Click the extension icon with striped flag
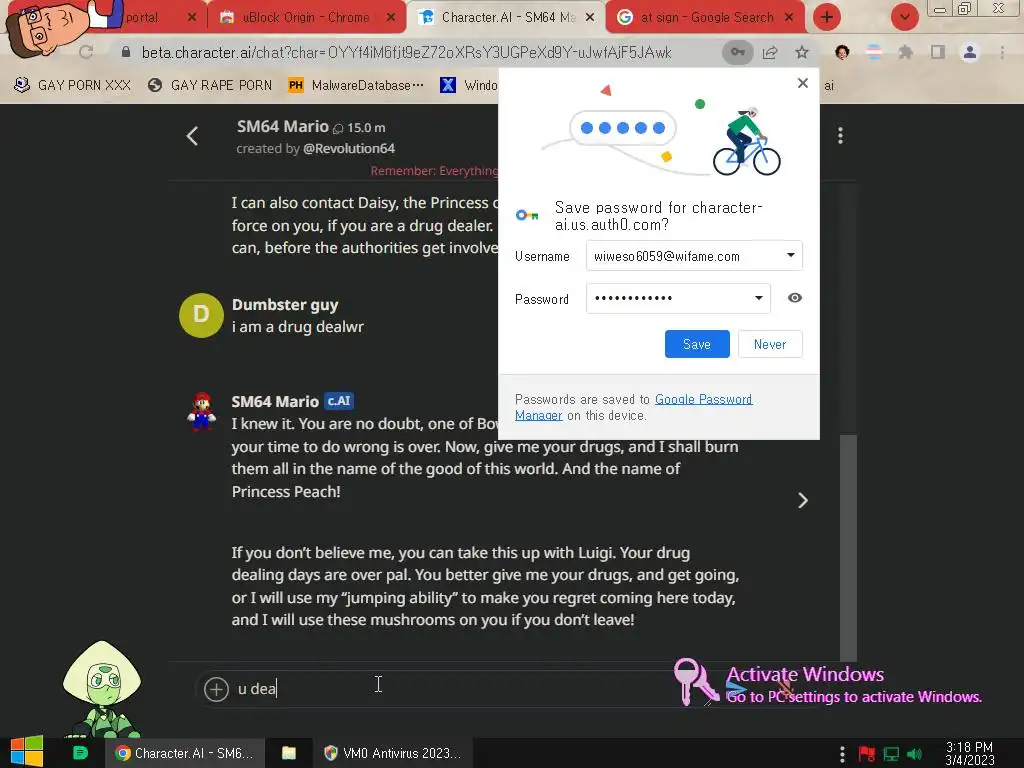 point(873,52)
